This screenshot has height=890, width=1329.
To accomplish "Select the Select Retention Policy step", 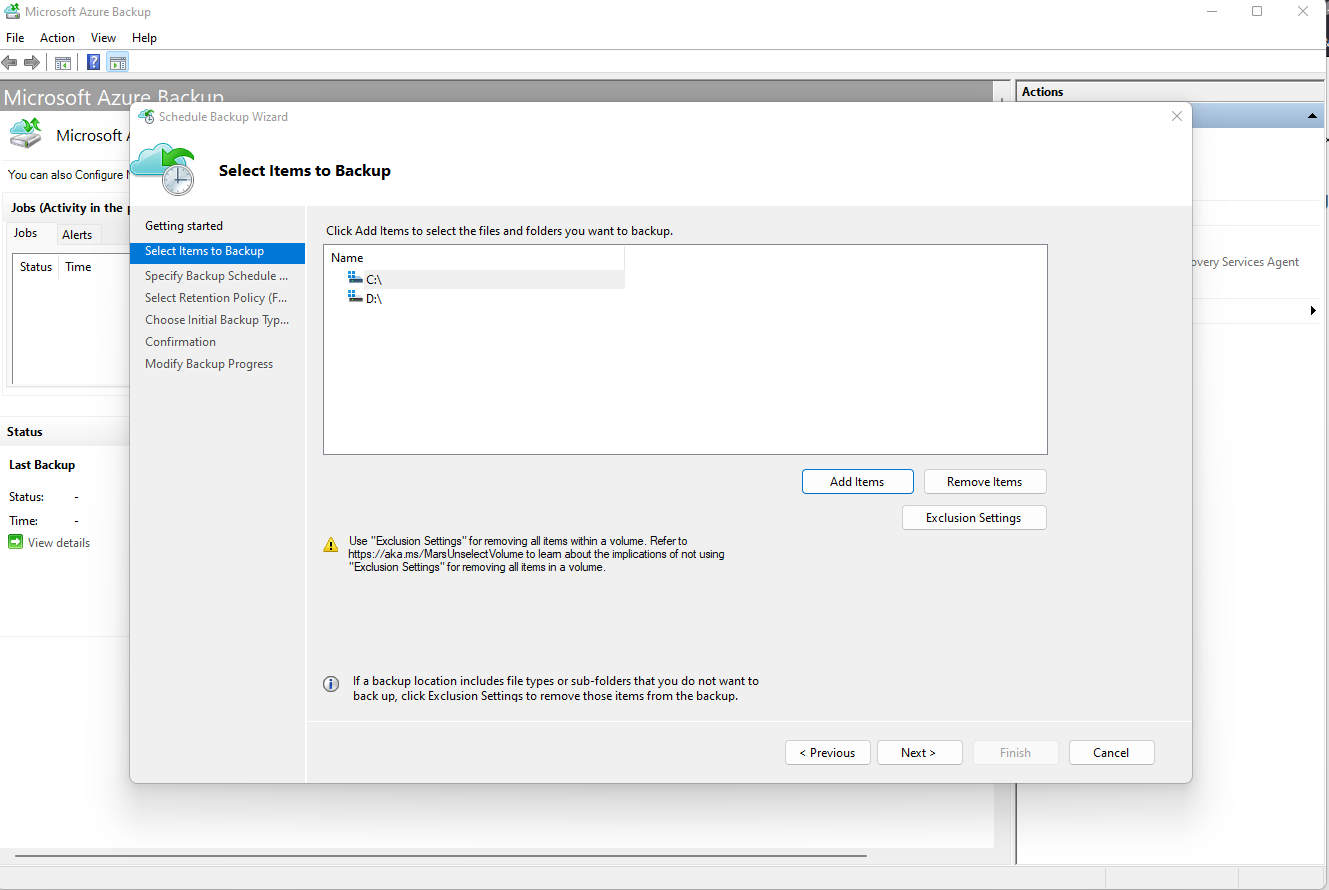I will (216, 297).
